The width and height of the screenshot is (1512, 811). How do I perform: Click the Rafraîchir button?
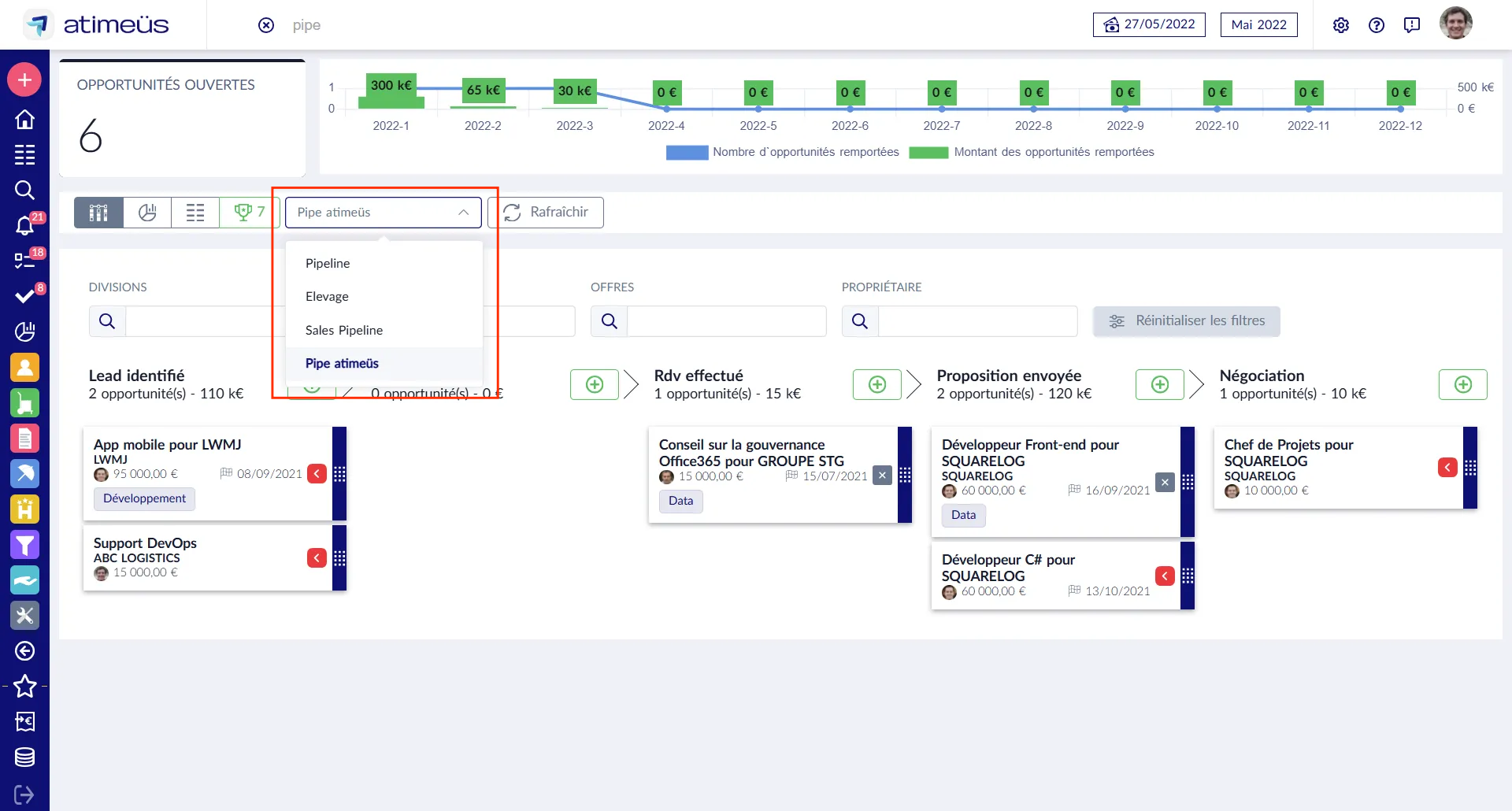click(x=546, y=213)
